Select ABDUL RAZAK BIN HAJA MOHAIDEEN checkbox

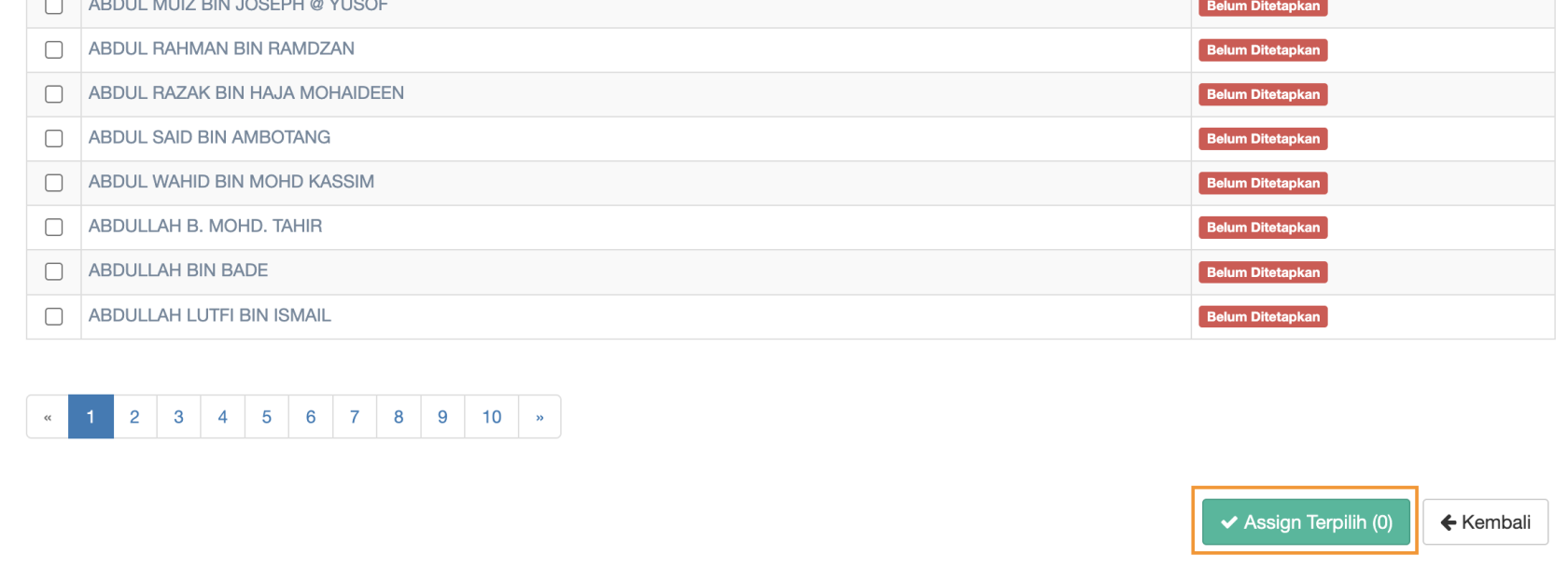54,94
